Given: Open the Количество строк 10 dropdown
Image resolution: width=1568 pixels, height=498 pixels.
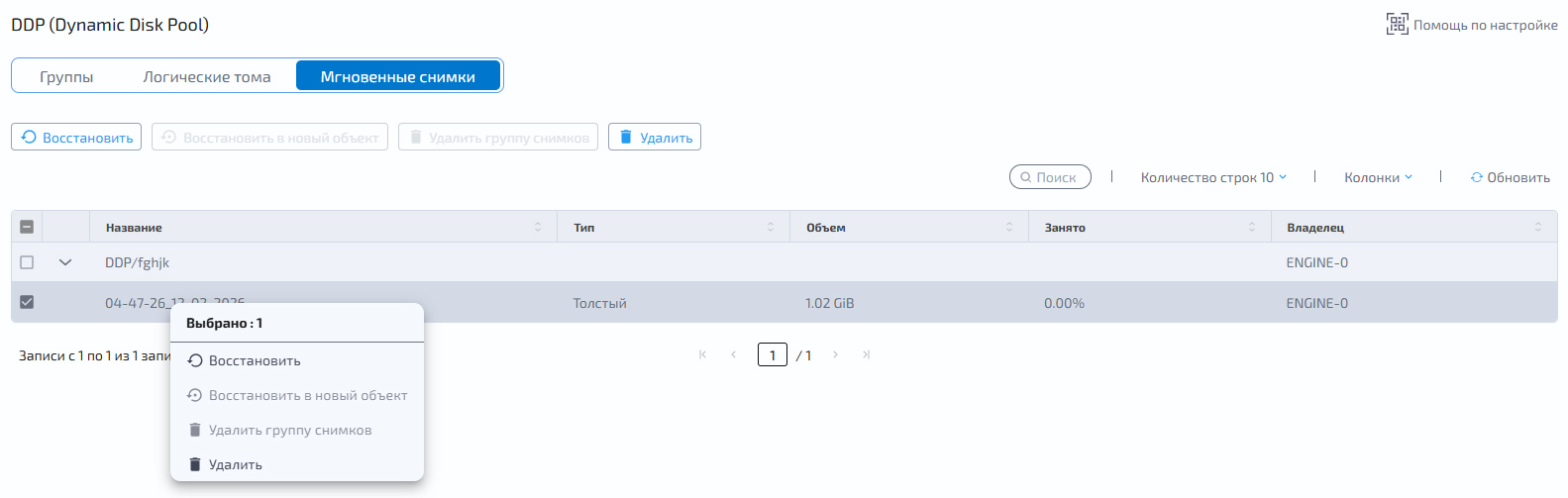Looking at the screenshot, I should 1213,177.
